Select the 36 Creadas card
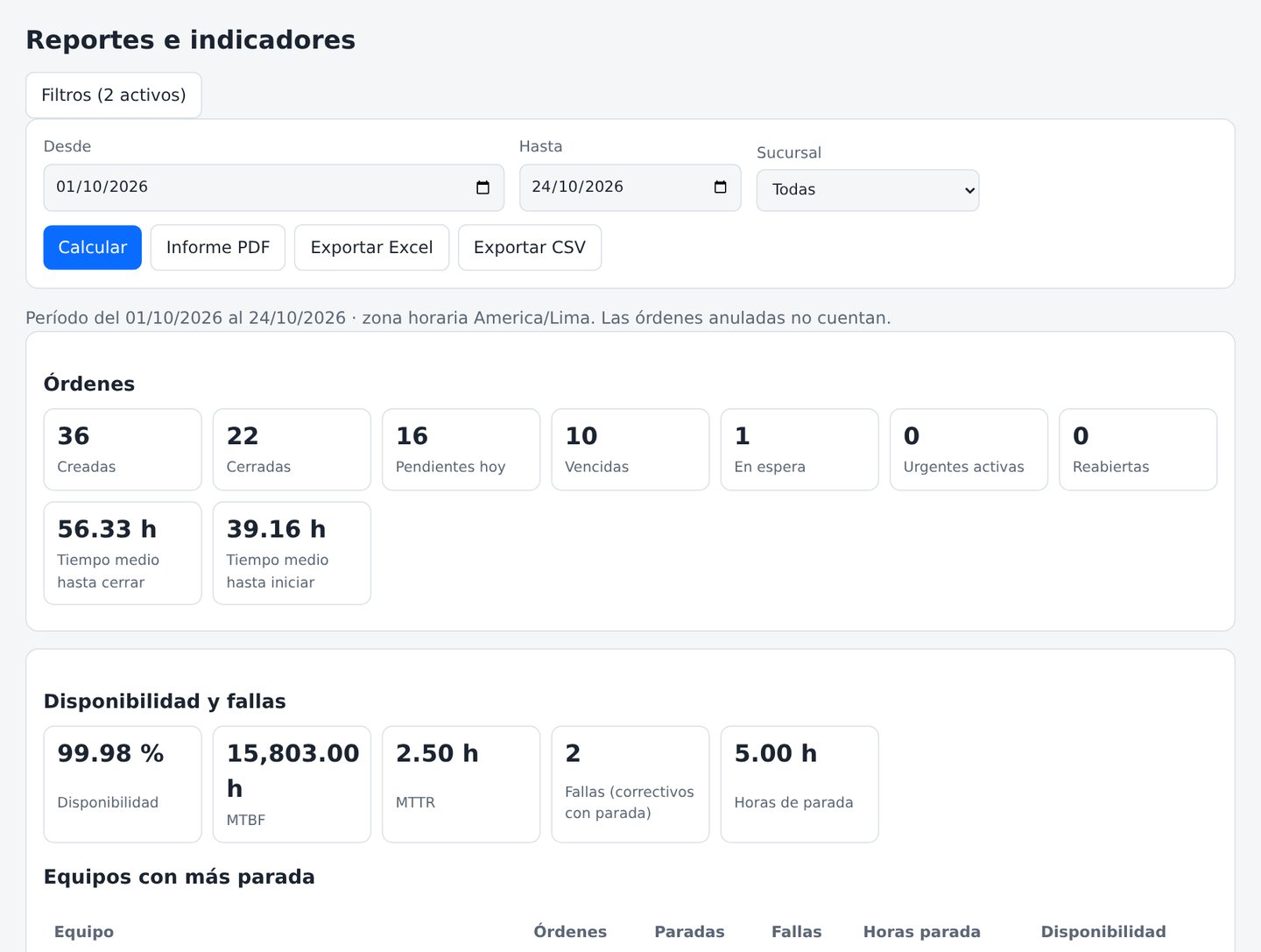The width and height of the screenshot is (1261, 952). pos(123,449)
